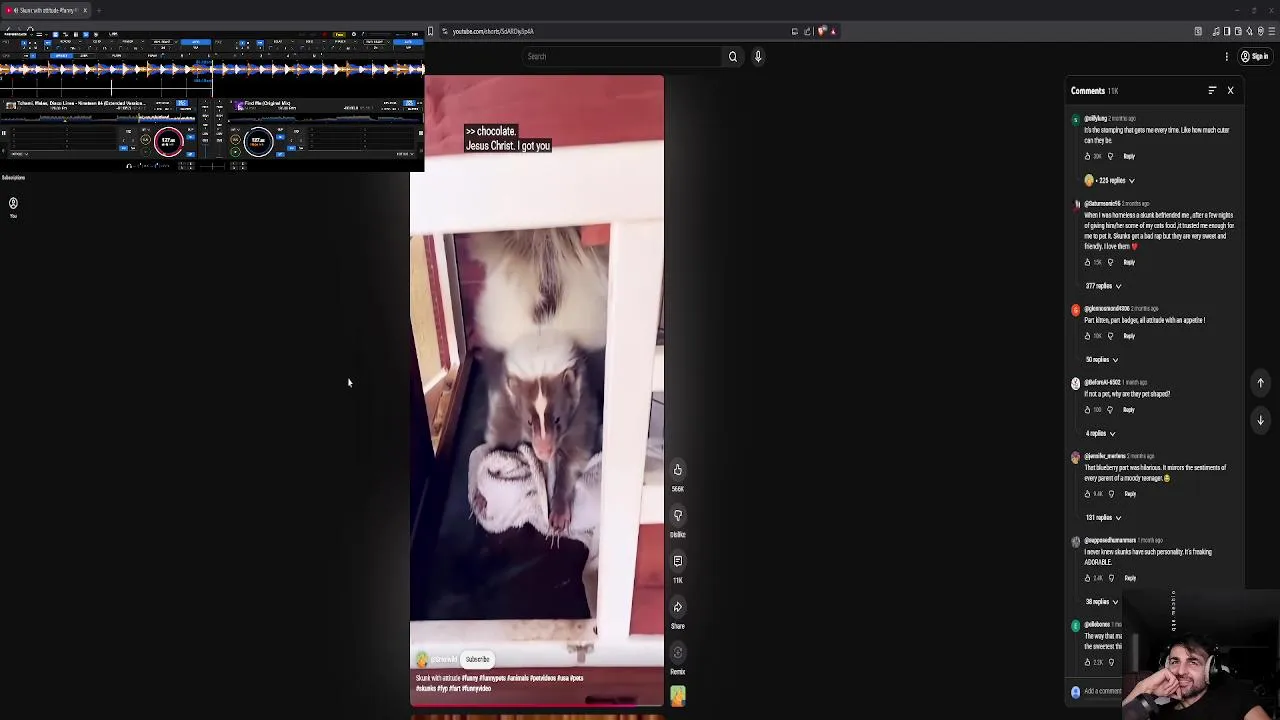The height and width of the screenshot is (720, 1280).
Task: Open the You profile sidebar icon
Action: point(13,206)
